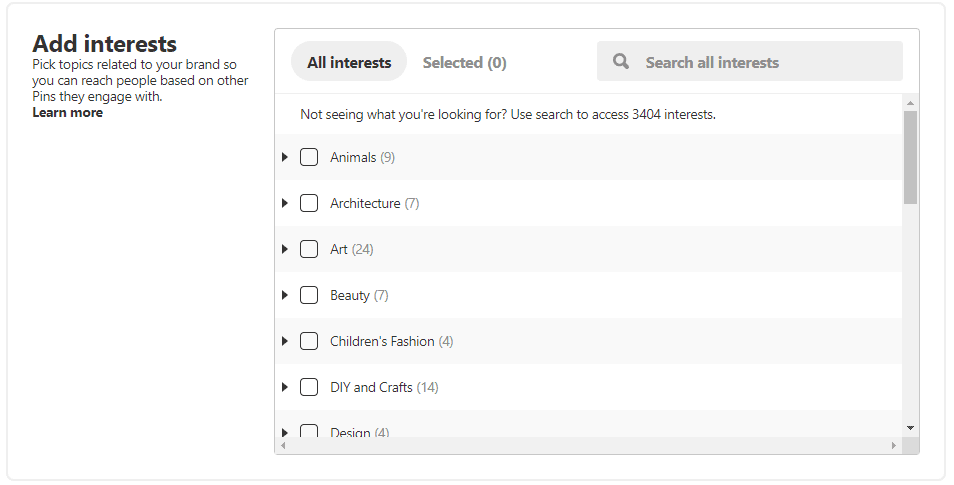Click the horizontal scrollbar left arrow
This screenshot has width=954, height=485.
click(x=282, y=445)
